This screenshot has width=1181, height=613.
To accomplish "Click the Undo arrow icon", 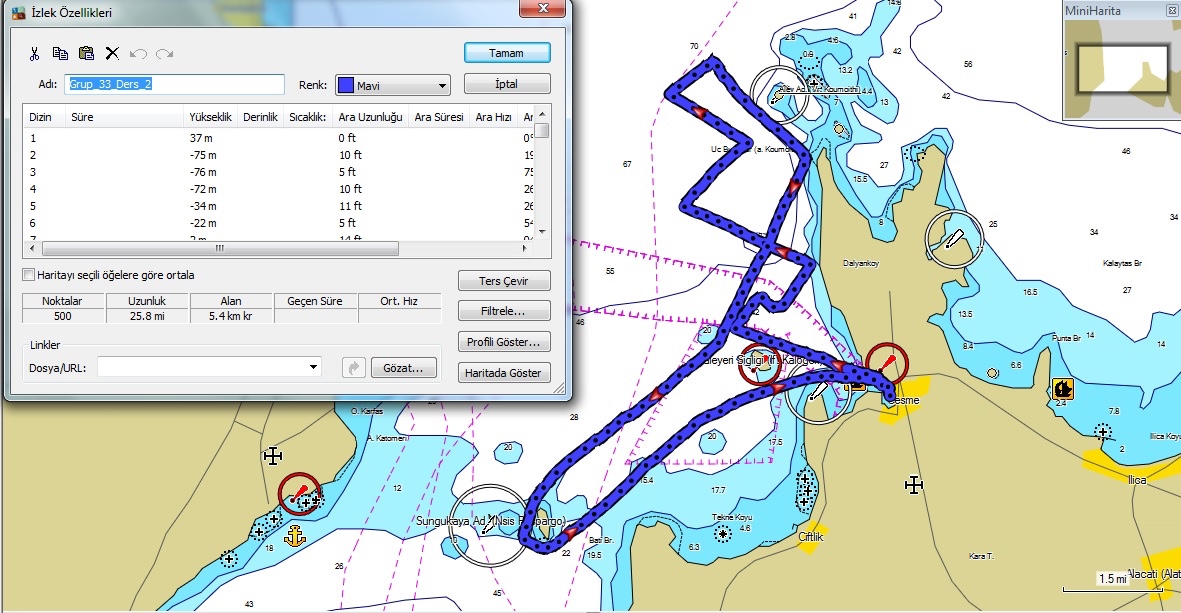I will tap(139, 53).
